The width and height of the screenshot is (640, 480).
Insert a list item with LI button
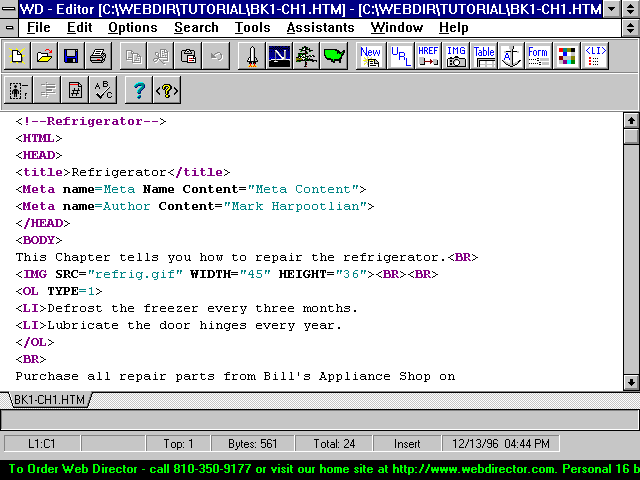(594, 56)
